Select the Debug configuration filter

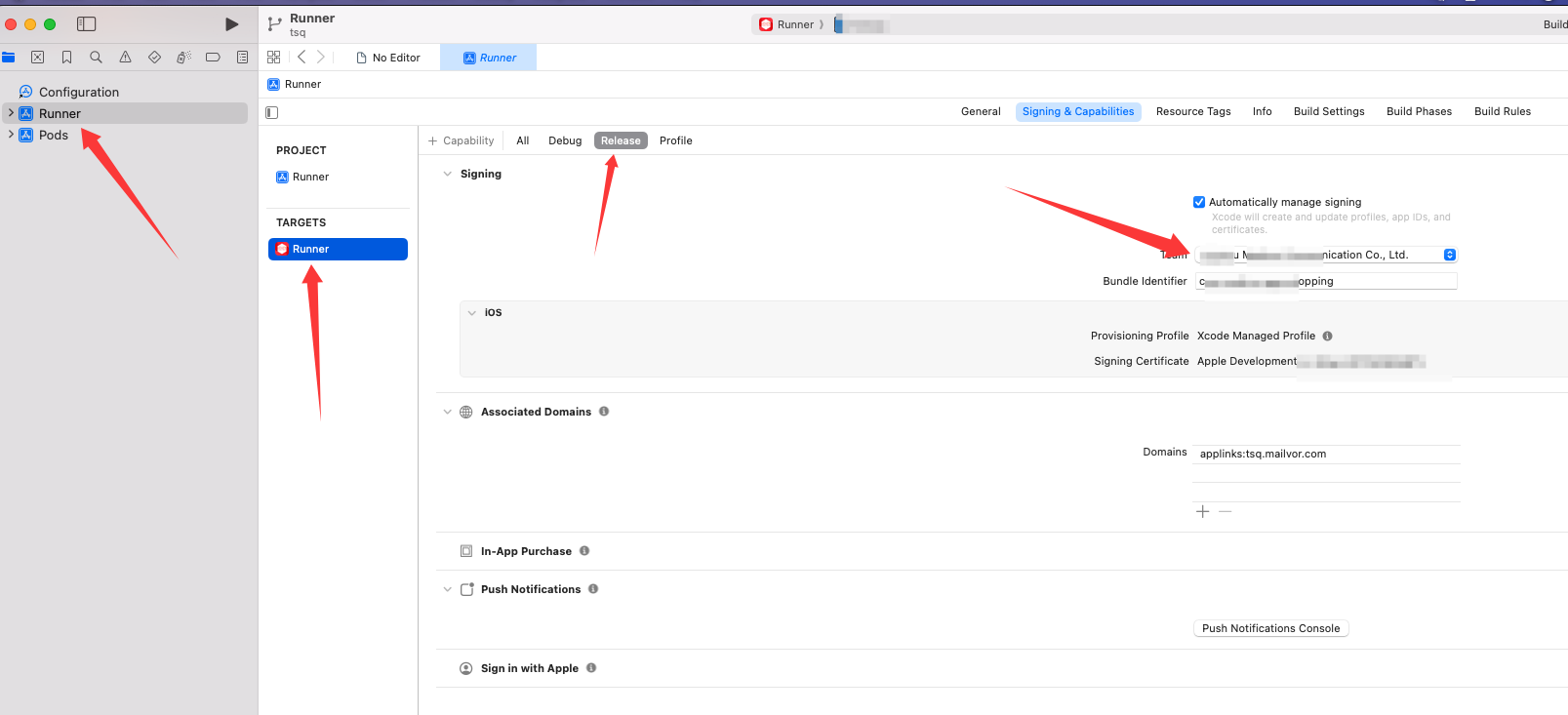click(564, 140)
